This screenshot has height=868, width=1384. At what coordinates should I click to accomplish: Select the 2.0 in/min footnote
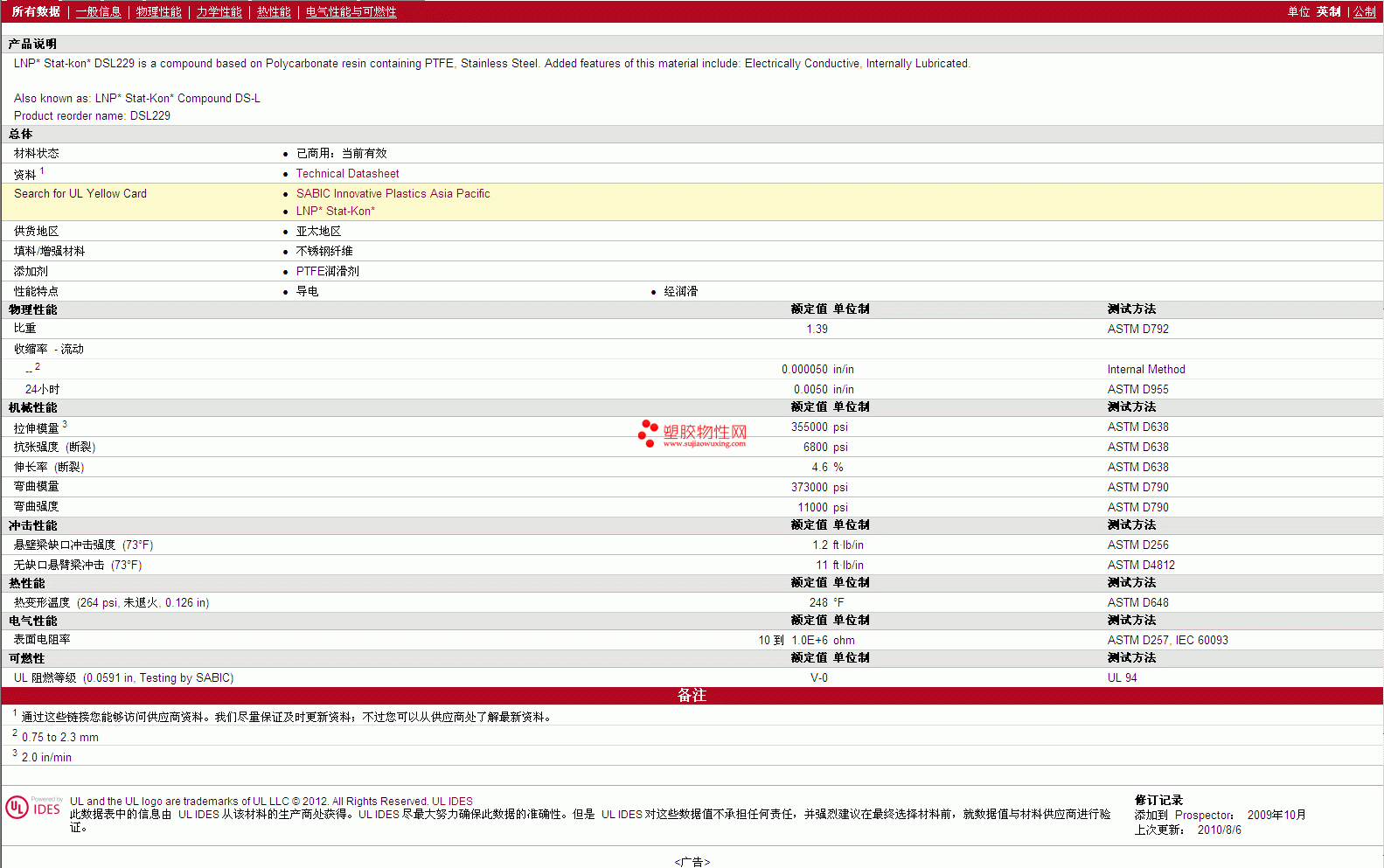[x=46, y=758]
